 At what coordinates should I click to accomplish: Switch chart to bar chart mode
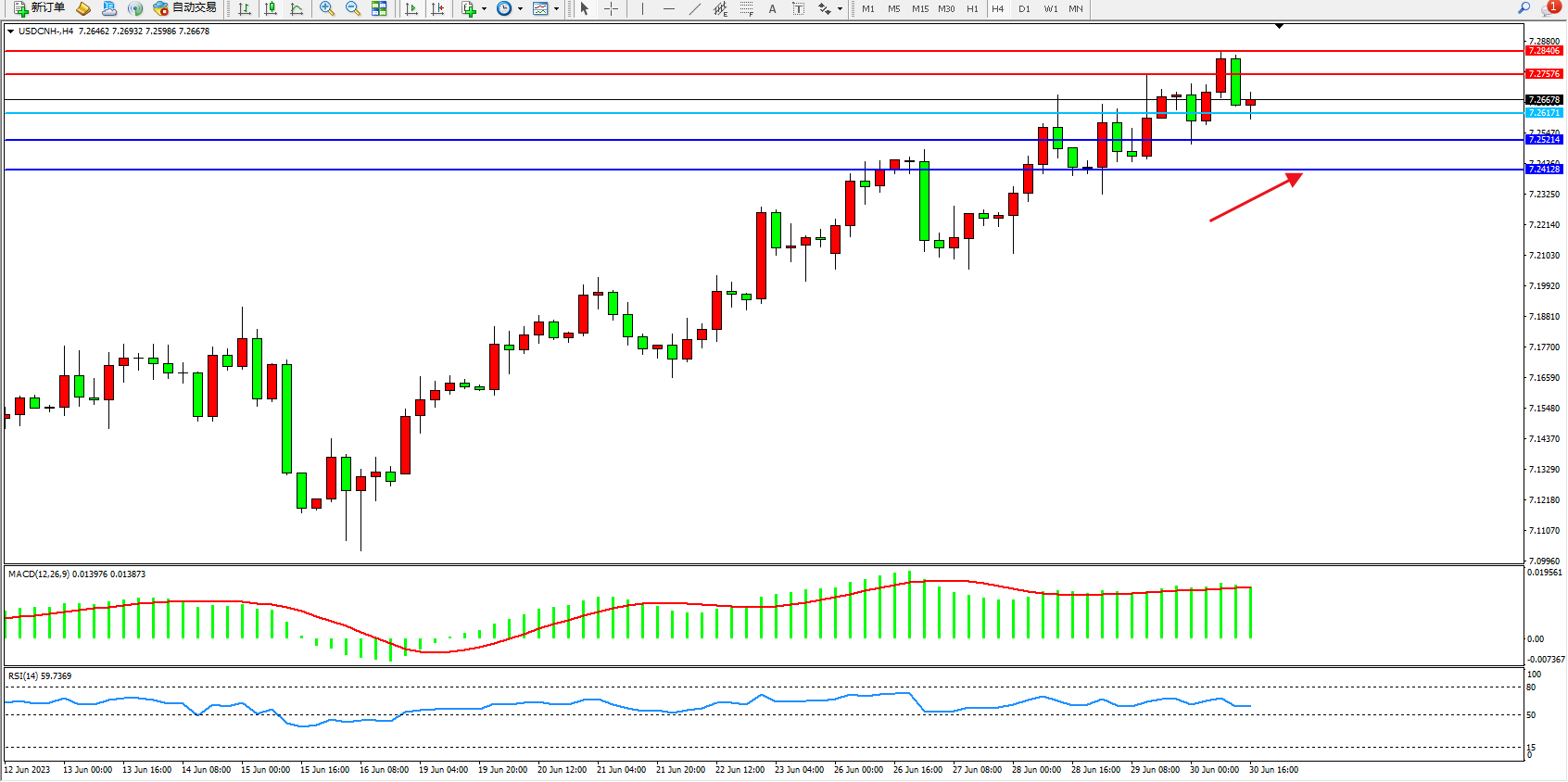[x=245, y=8]
